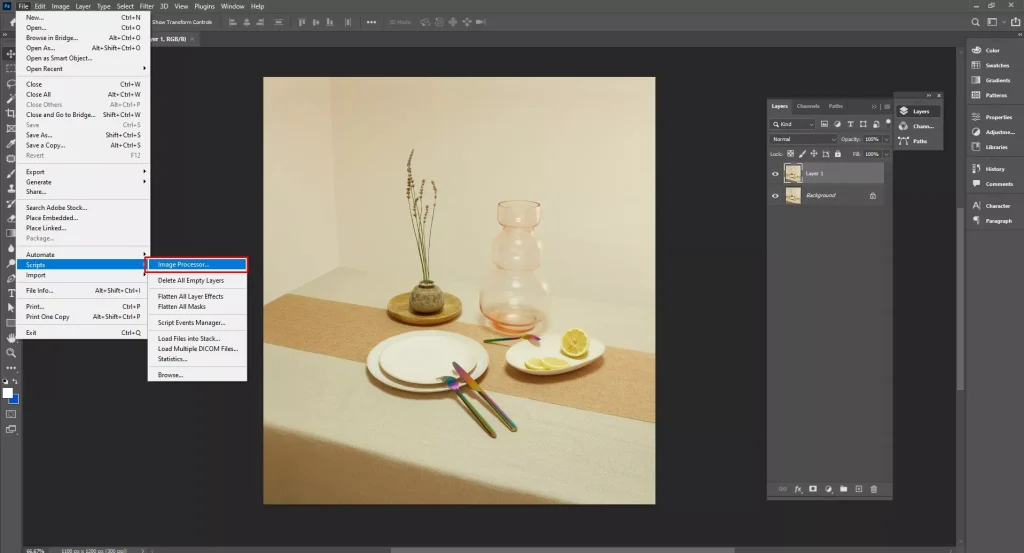The width and height of the screenshot is (1024, 553).
Task: Select the Brush tool
Action: click(10, 174)
